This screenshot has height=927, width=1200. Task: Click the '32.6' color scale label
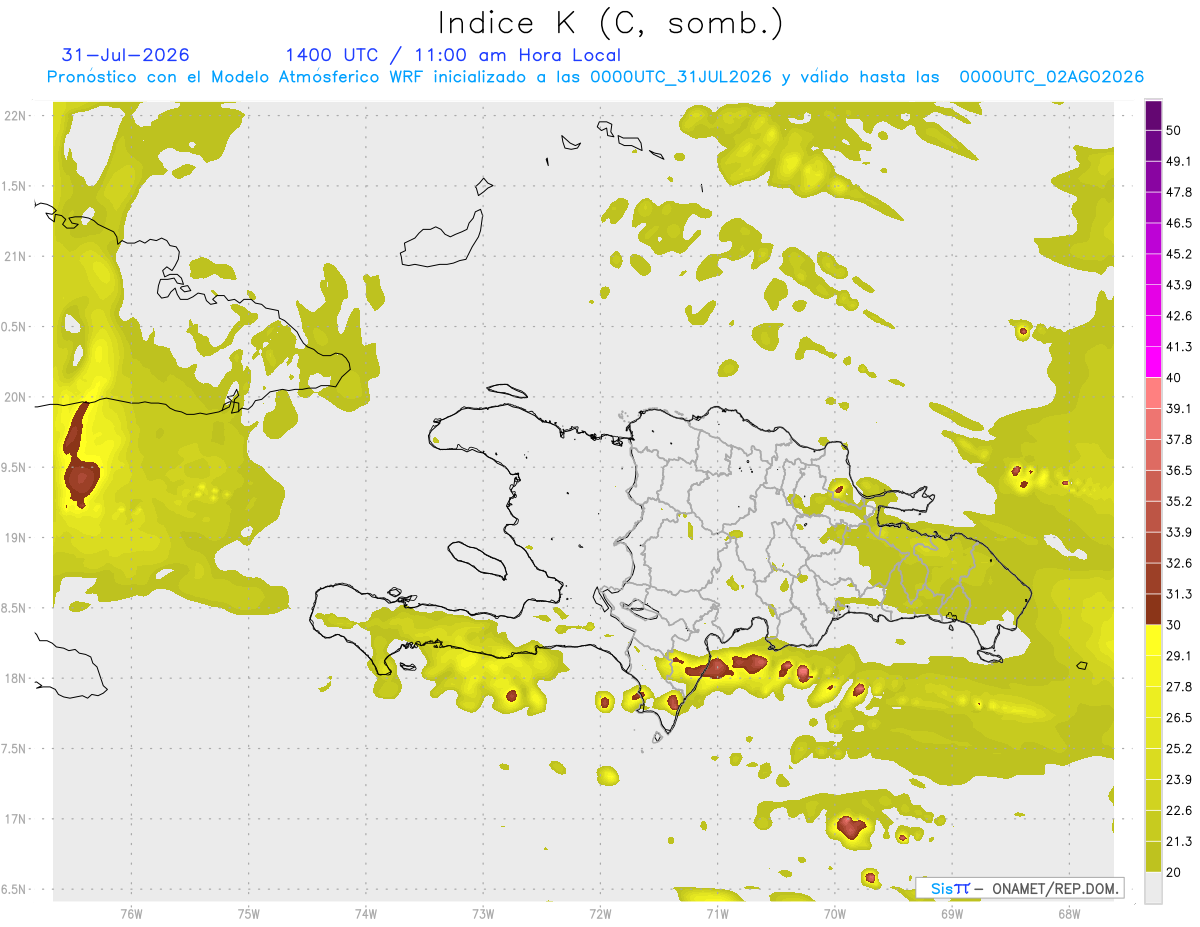pos(1179,563)
